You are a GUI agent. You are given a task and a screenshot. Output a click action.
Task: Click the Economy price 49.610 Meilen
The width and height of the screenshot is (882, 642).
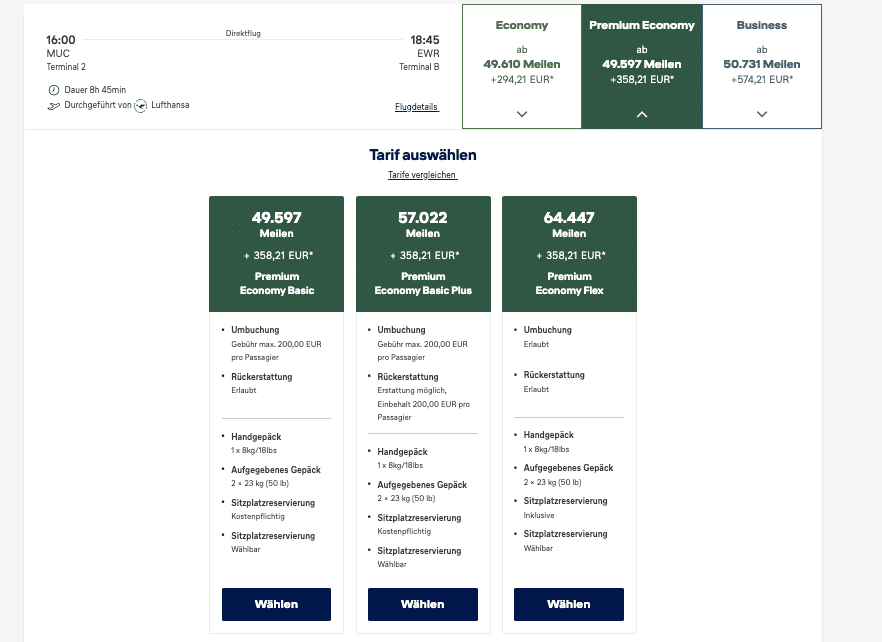521,64
